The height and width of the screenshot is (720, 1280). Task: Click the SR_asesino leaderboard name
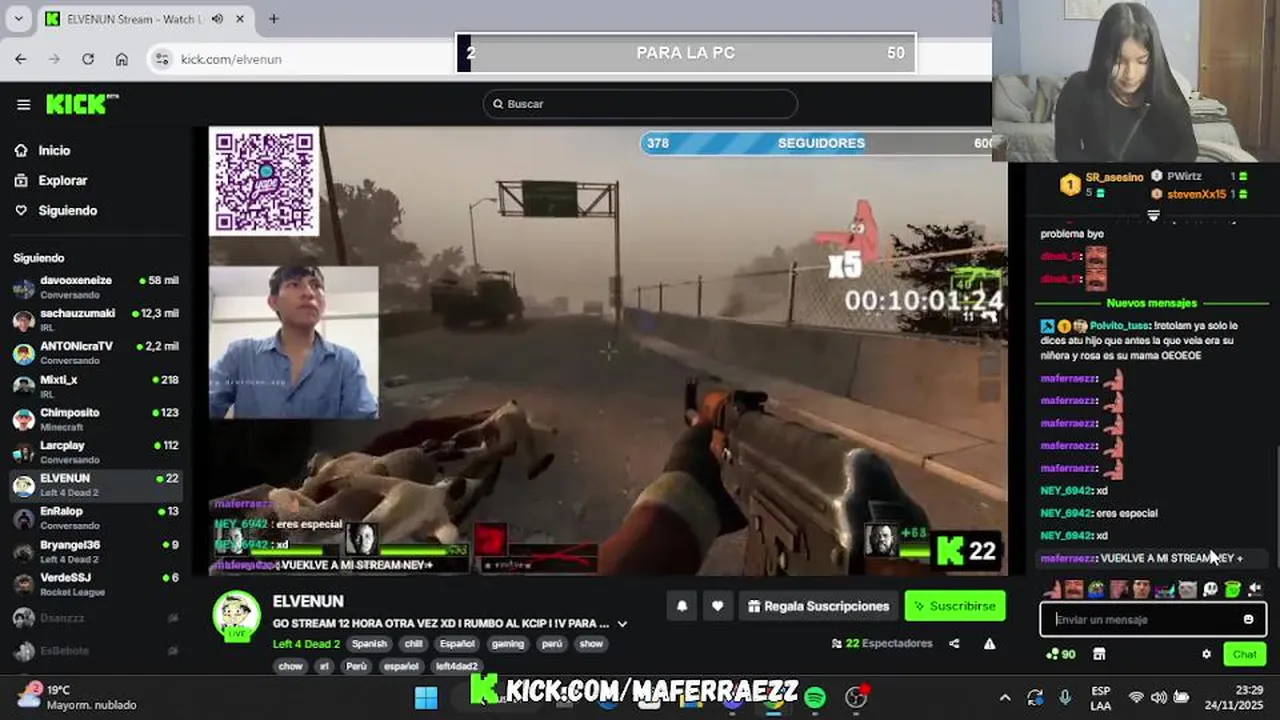tap(1114, 177)
